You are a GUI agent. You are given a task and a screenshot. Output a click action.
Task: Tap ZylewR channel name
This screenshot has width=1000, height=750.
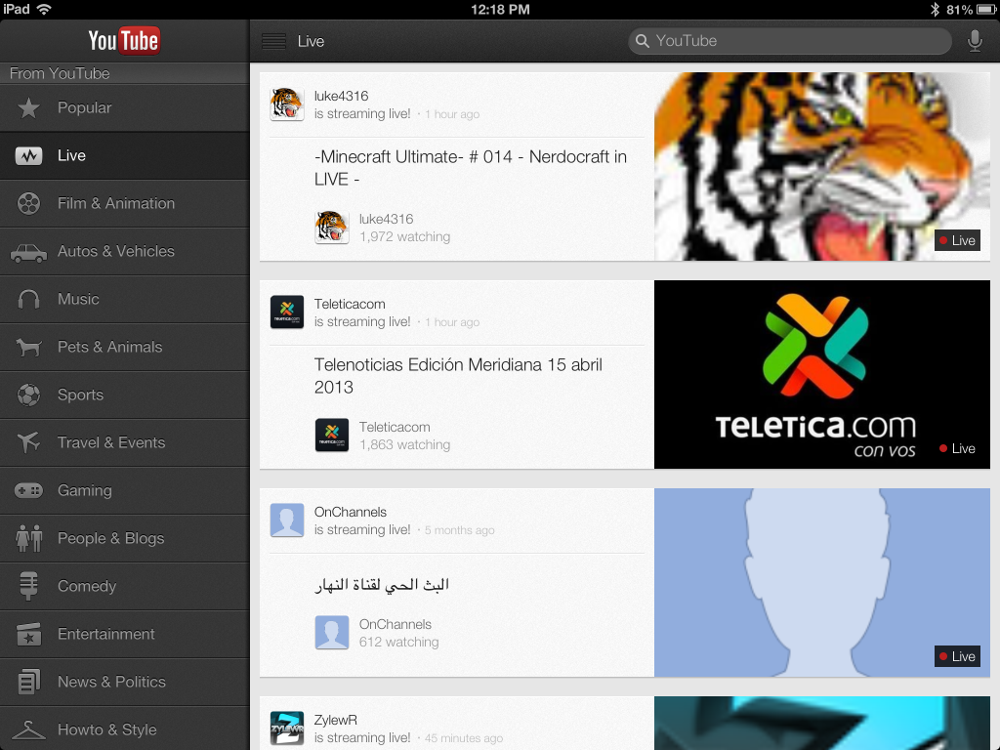pos(335,719)
